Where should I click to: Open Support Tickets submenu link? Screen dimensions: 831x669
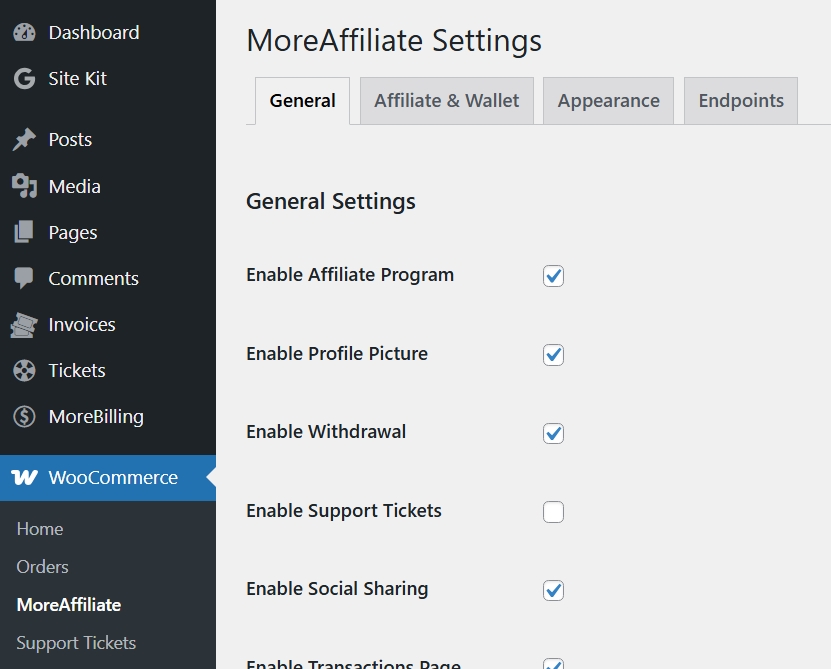point(76,643)
